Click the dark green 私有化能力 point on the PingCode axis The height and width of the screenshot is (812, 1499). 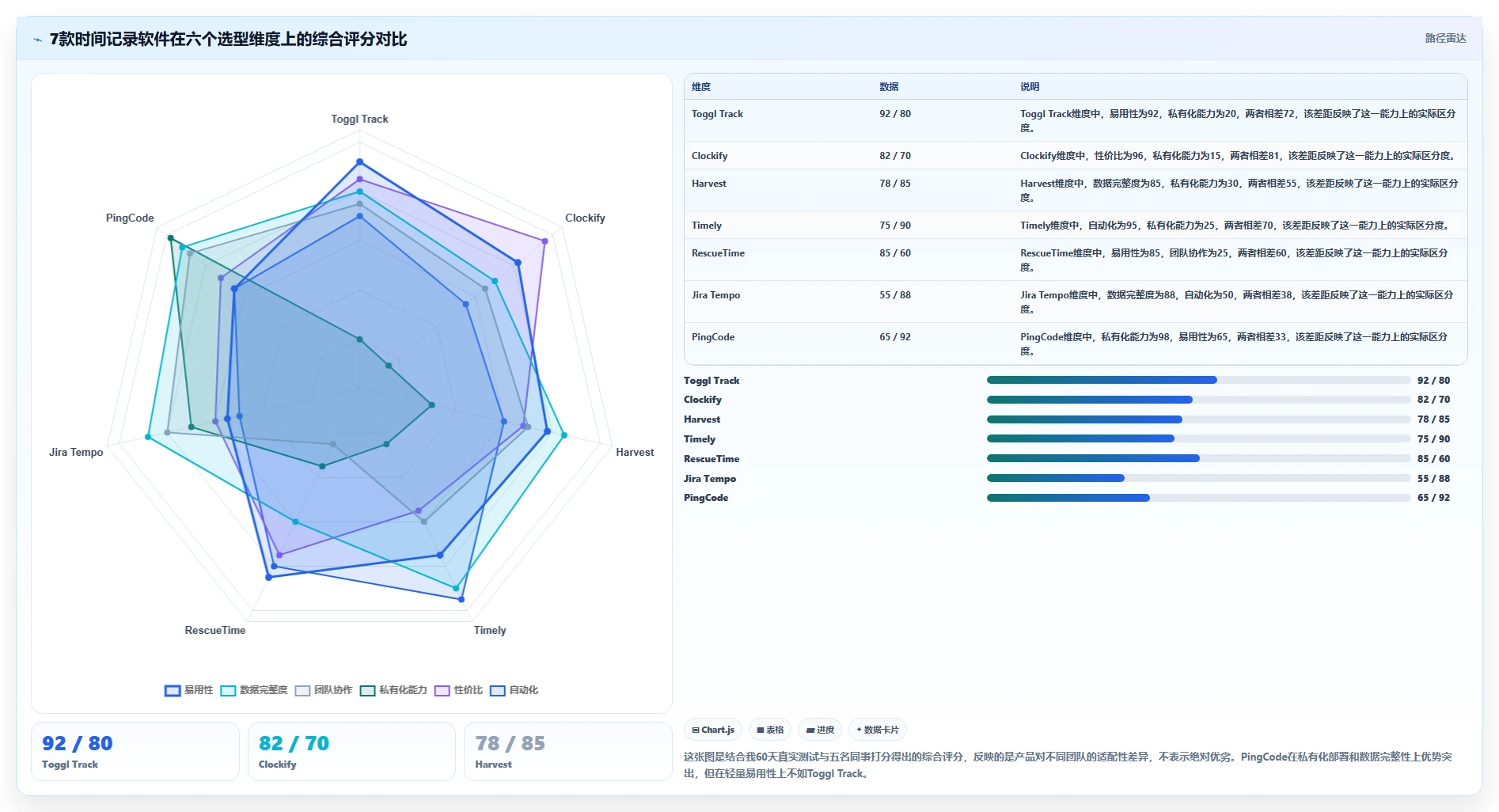(170, 238)
